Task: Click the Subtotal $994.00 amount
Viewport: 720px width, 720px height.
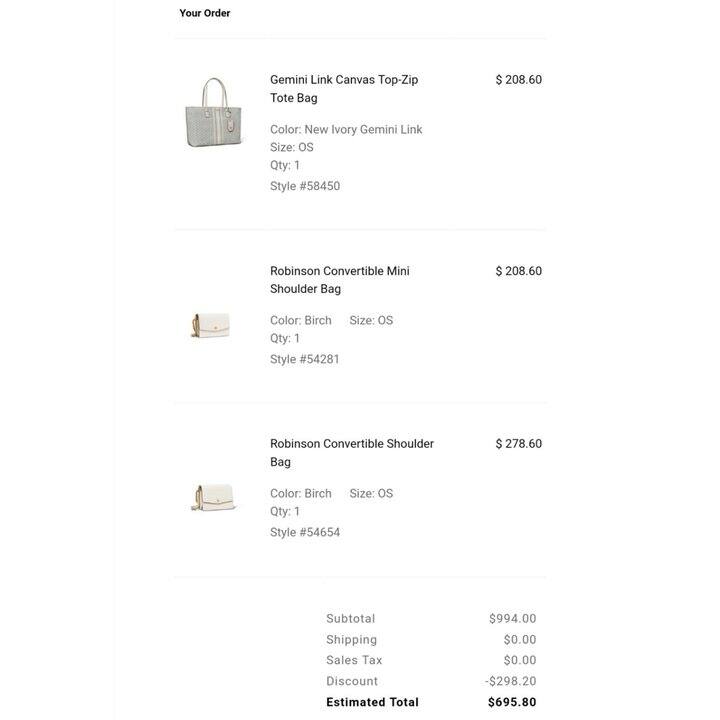Action: [x=512, y=619]
